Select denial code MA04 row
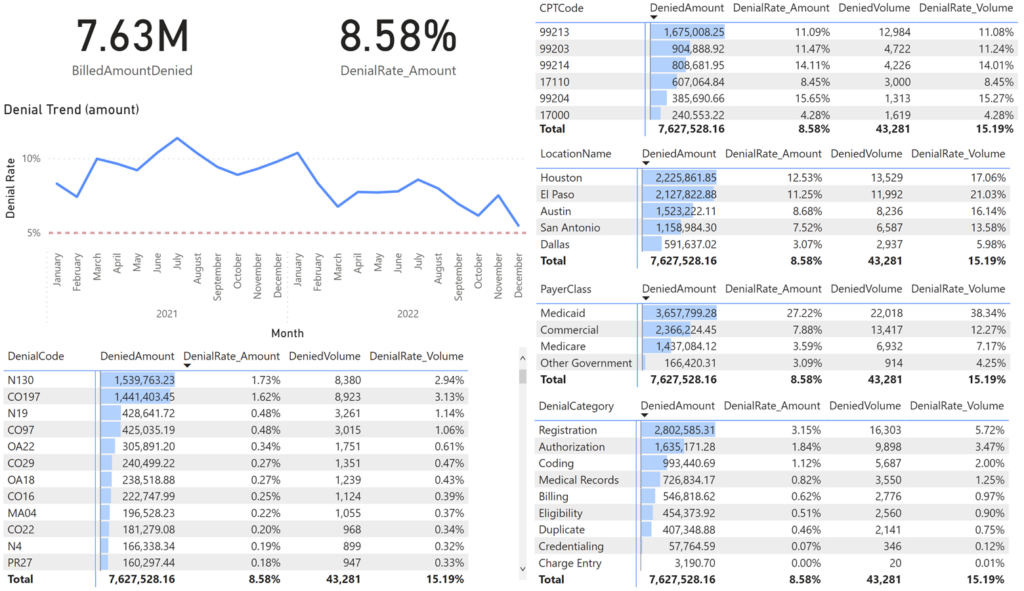This screenshot has height=591, width=1024. tap(236, 513)
